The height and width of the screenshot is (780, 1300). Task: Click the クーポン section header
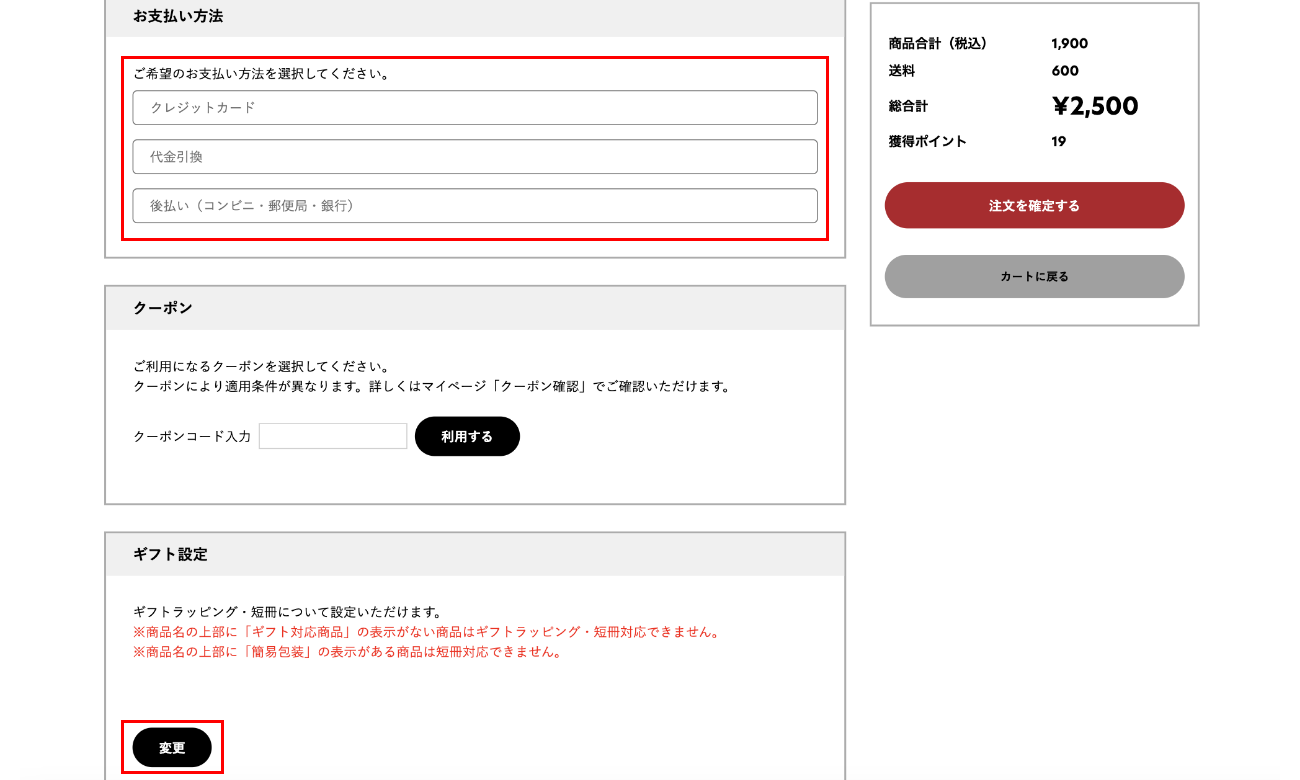[163, 308]
